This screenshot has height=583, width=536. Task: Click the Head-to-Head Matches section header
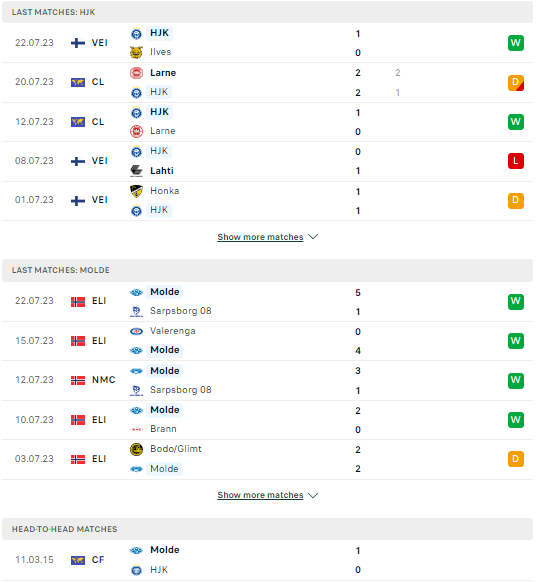coord(267,529)
